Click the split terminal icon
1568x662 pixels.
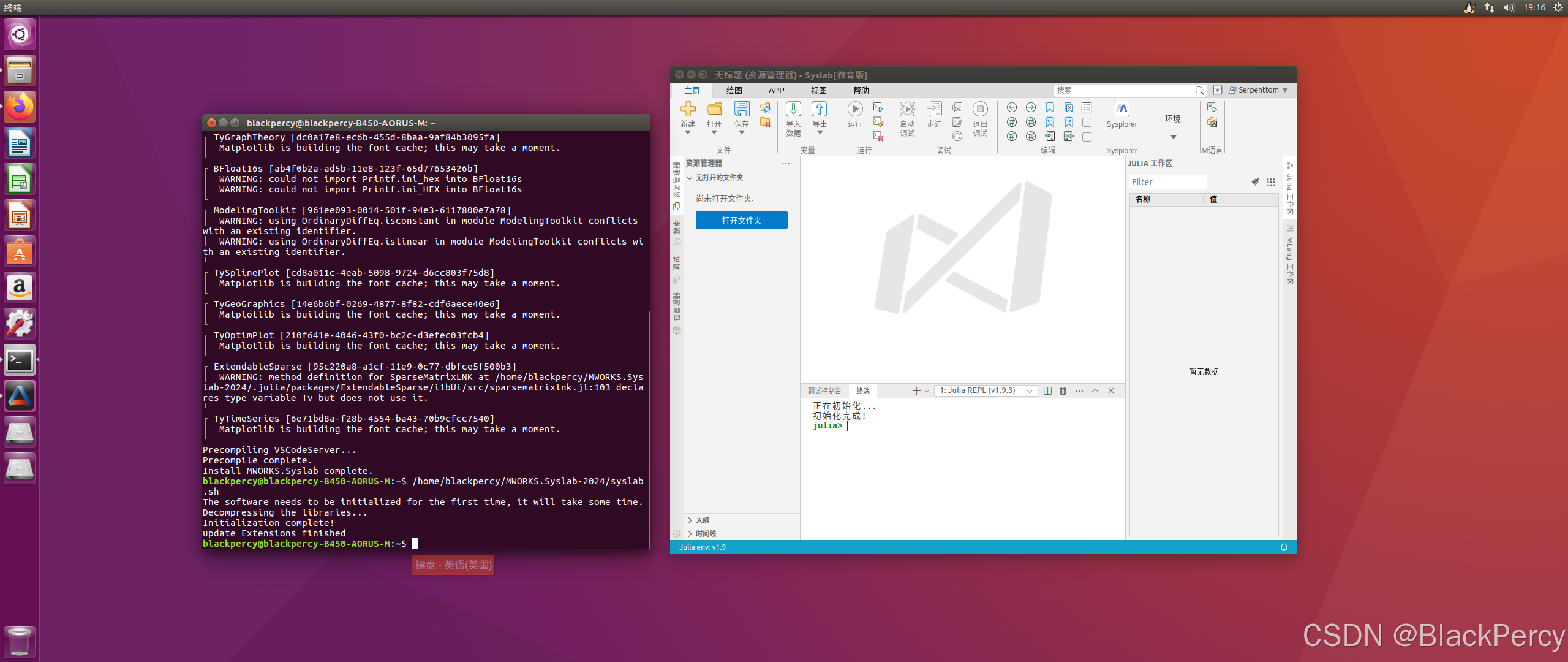tap(1047, 391)
